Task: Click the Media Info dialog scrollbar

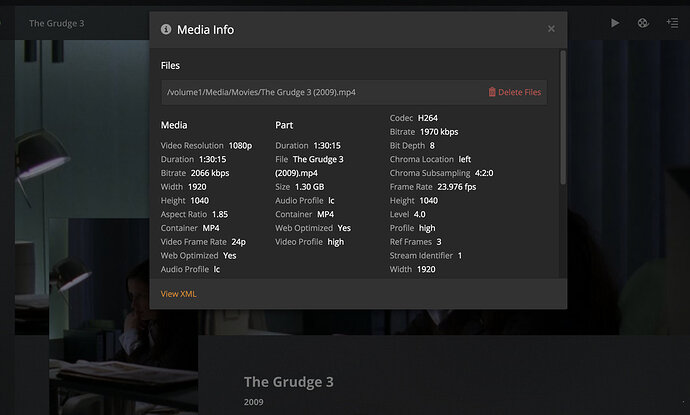Action: point(562,118)
